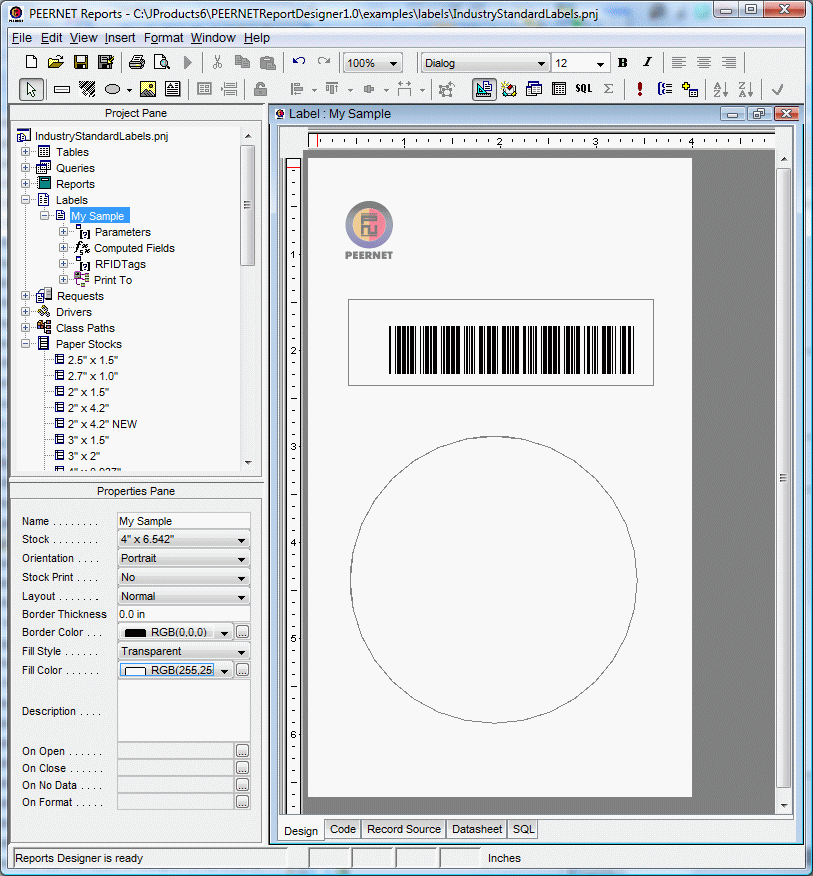
Task: Open the Edit menu
Action: coord(51,37)
